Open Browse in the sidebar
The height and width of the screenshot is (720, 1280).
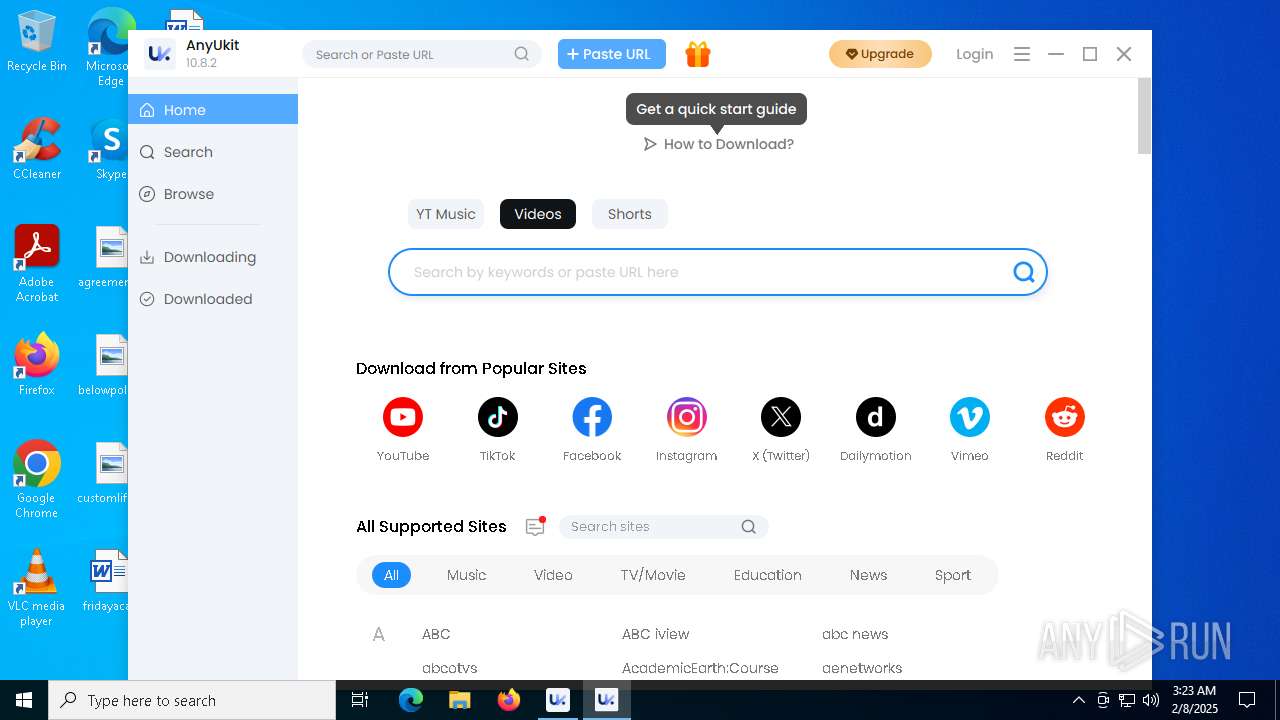pos(213,194)
